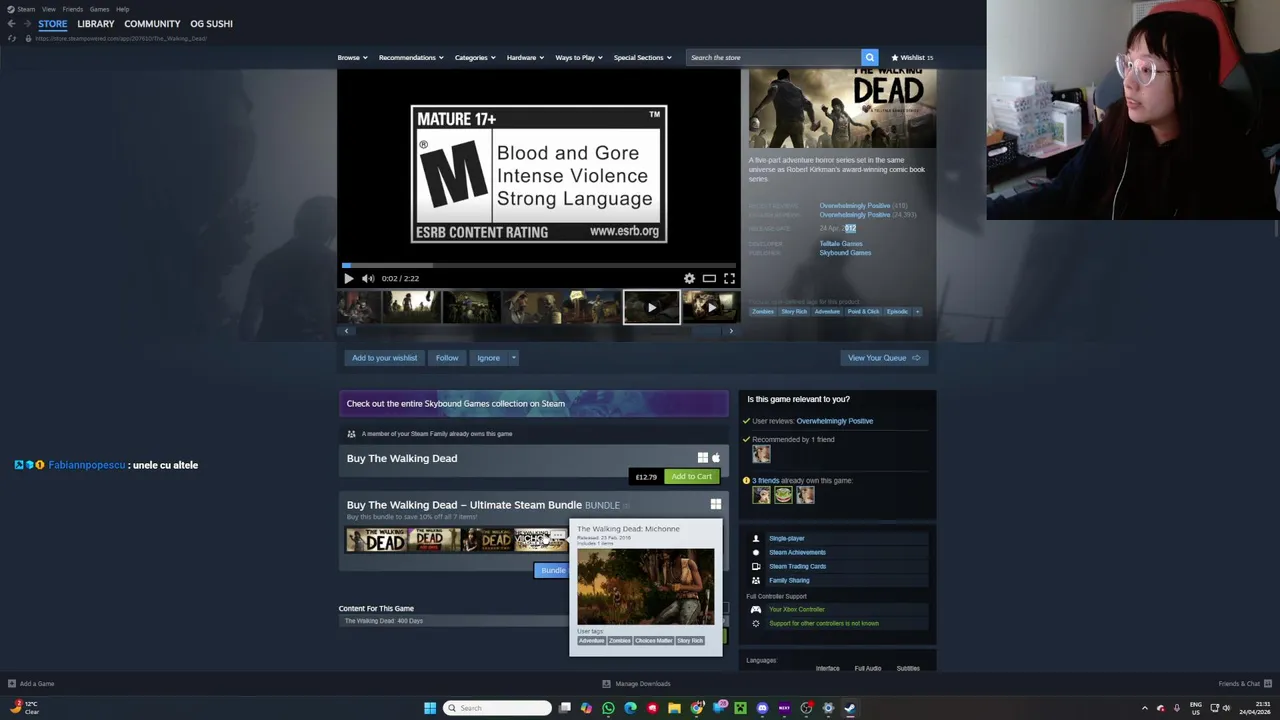
Task: Select the first screenshot thumbnail in the media strip
Action: coord(358,307)
